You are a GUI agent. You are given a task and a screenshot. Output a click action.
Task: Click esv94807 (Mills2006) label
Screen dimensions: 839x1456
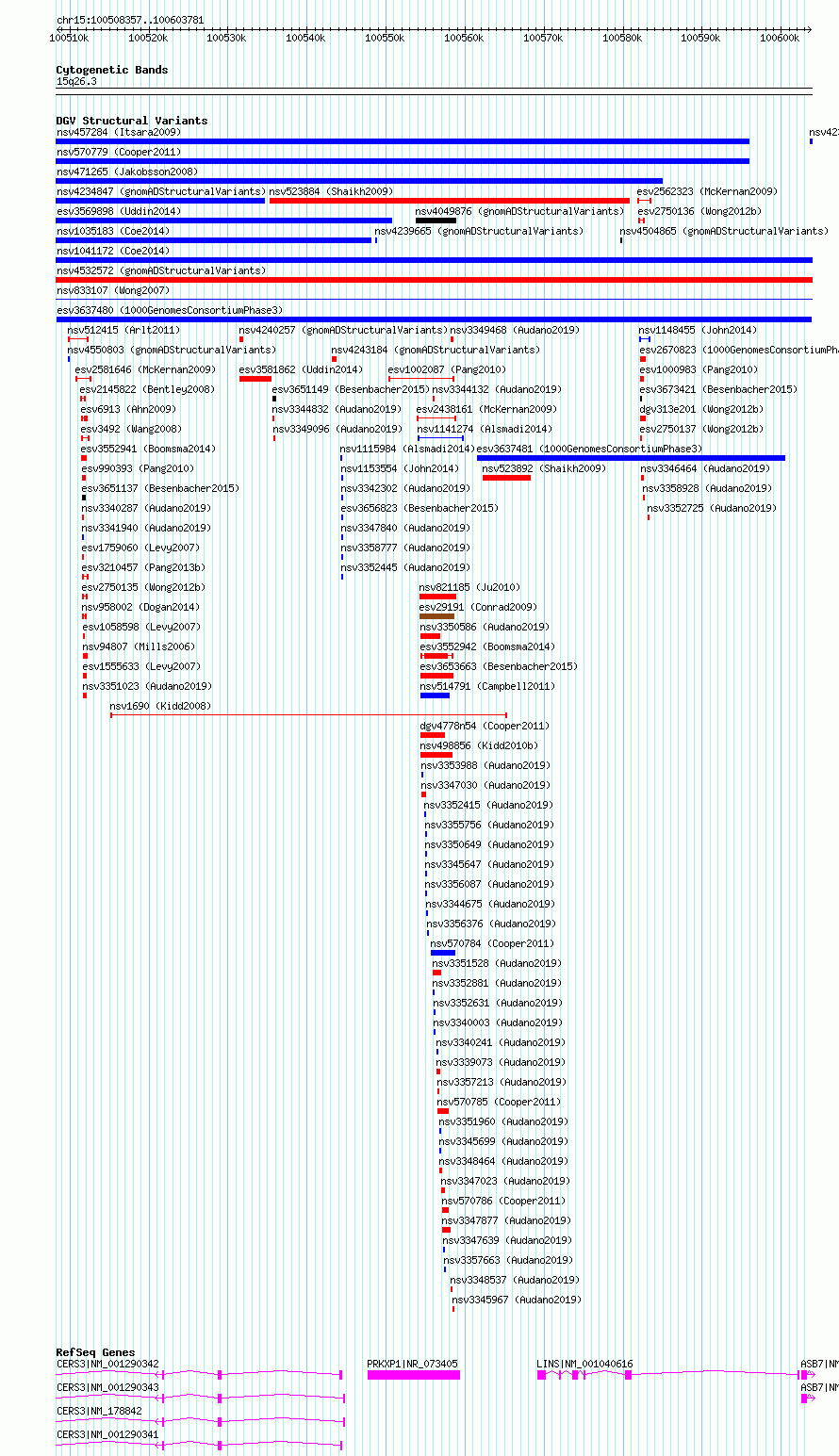tap(138, 646)
